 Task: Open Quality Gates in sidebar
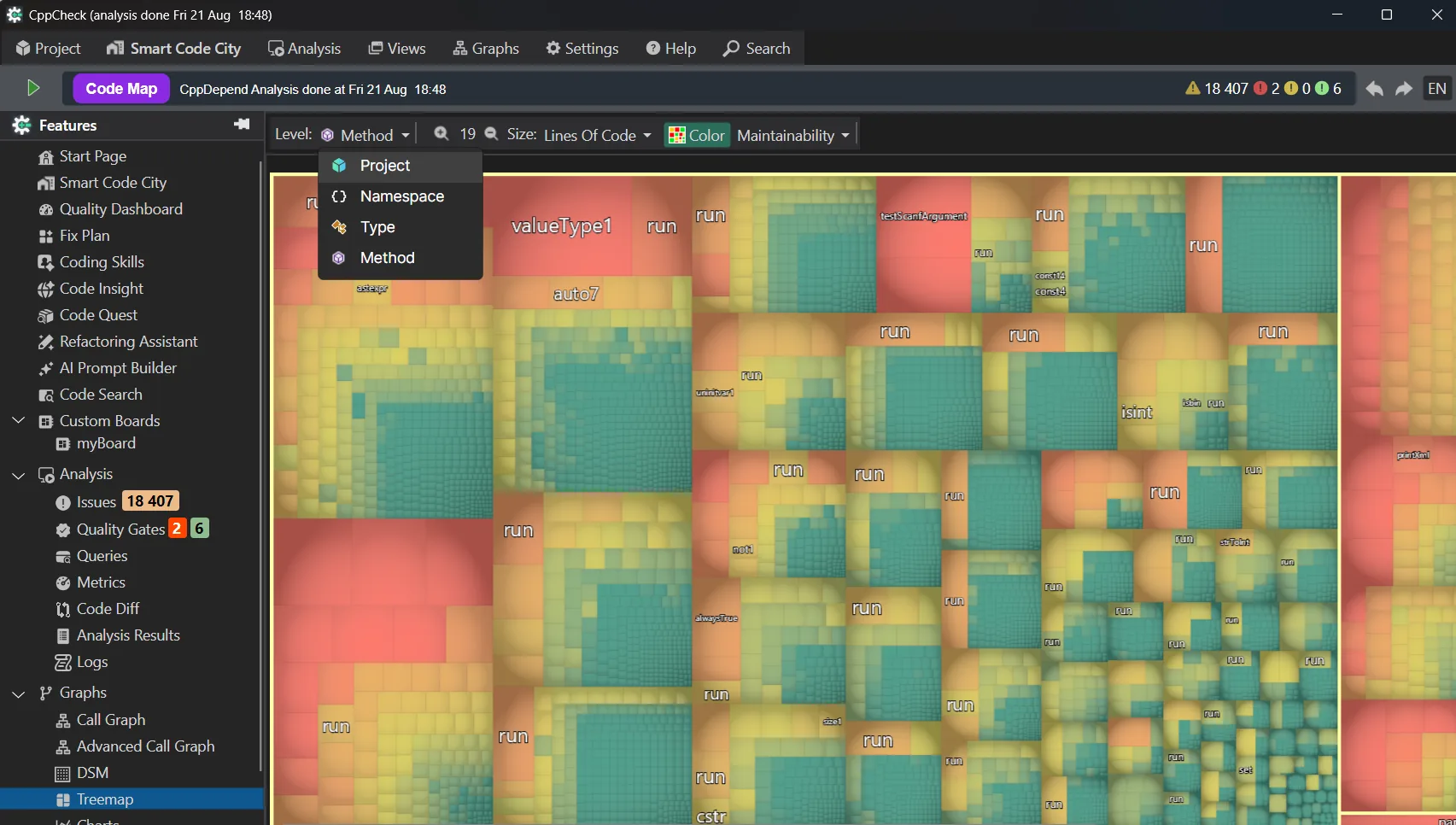point(120,530)
